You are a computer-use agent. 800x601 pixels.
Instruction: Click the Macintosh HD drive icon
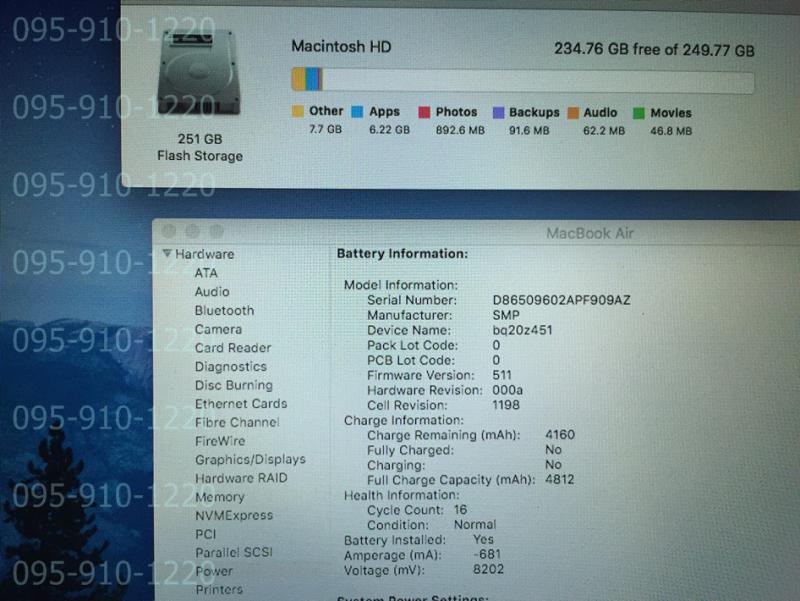point(199,72)
